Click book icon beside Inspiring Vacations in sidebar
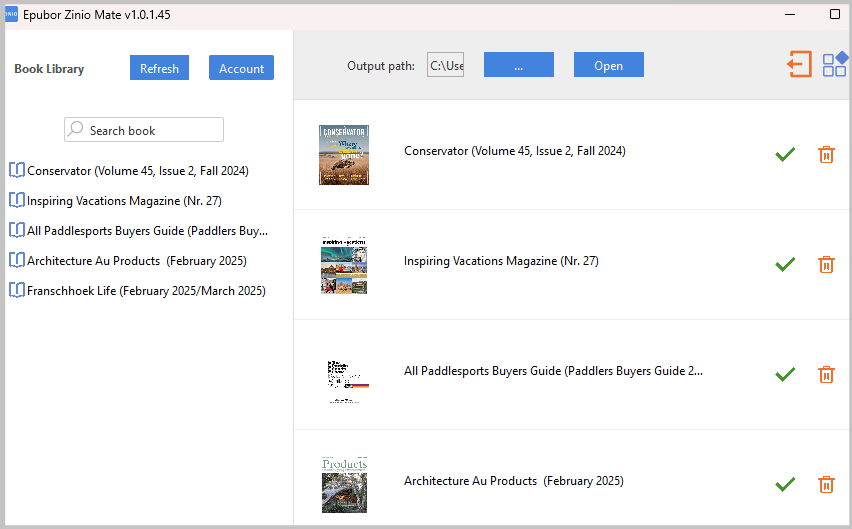852x529 pixels. (17, 200)
